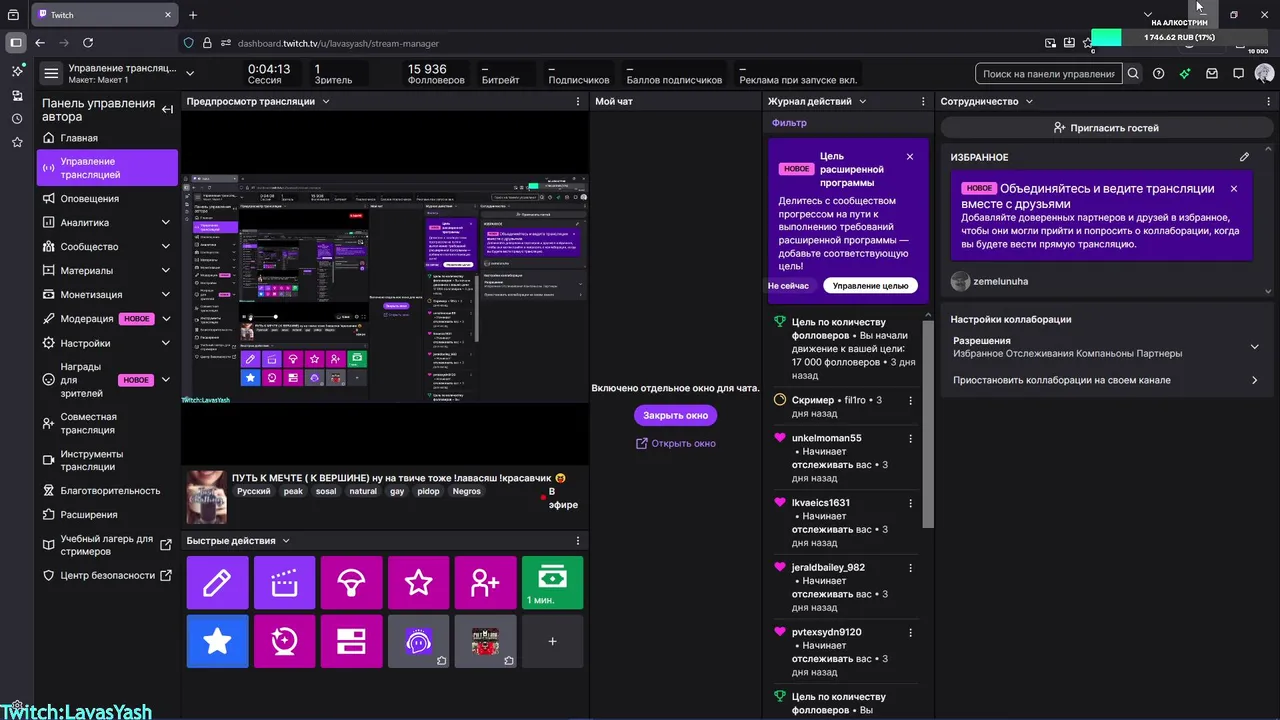Open Оповещения in sidebar
Image resolution: width=1280 pixels, height=720 pixels.
(x=107, y=199)
